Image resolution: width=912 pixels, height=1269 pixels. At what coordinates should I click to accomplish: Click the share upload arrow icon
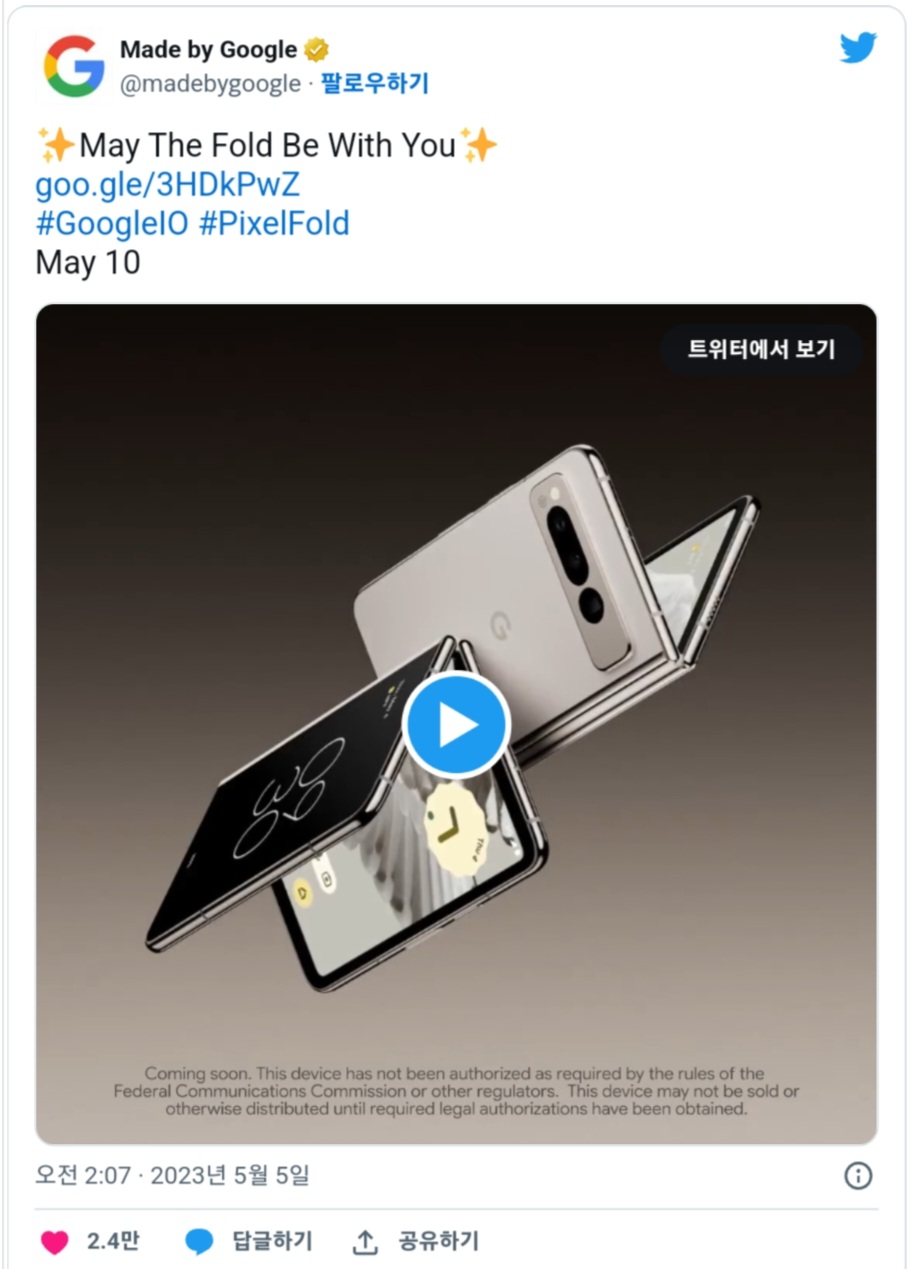pyautogui.click(x=365, y=1242)
